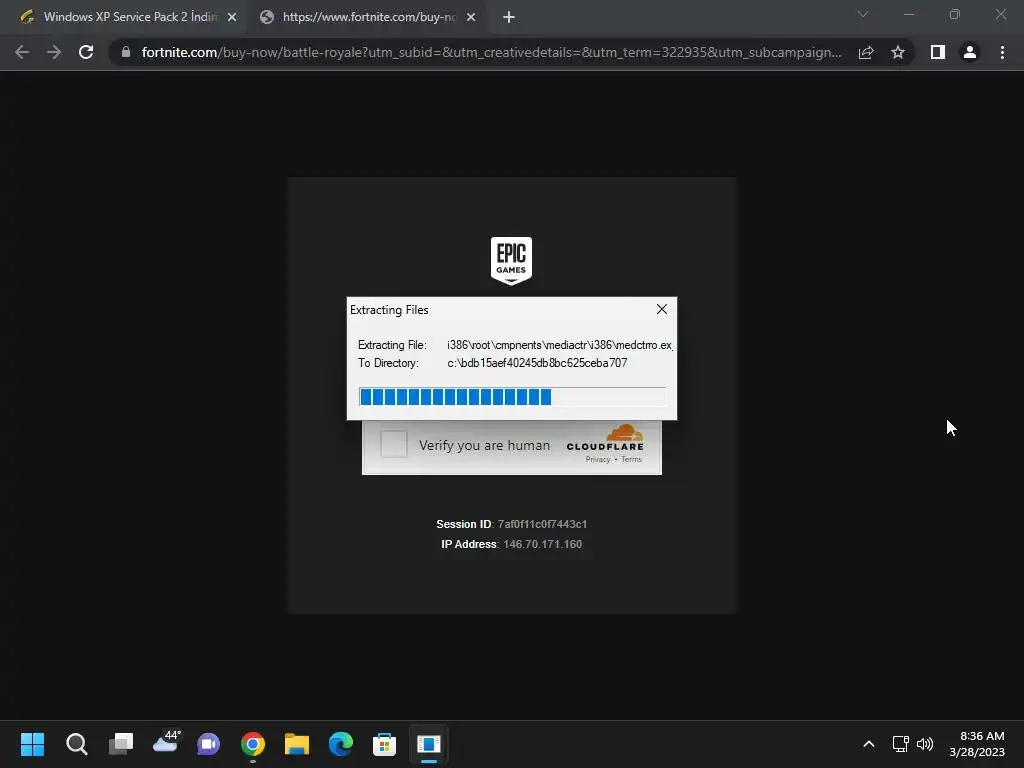Open Task View from the taskbar
The width and height of the screenshot is (1024, 768).
click(x=121, y=744)
